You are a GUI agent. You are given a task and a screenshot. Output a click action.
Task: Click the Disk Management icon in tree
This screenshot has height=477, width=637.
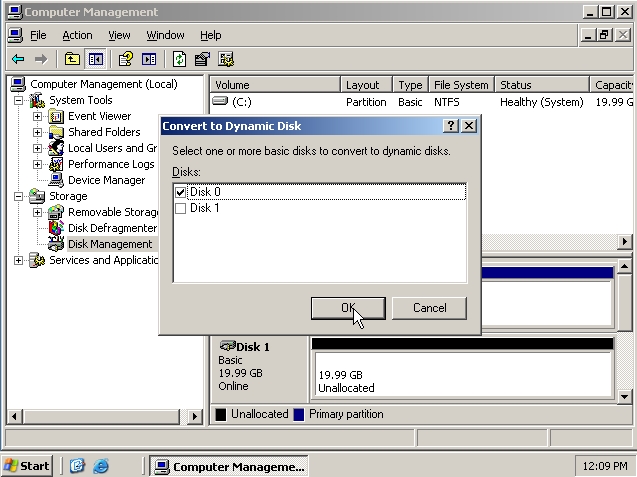[x=56, y=244]
